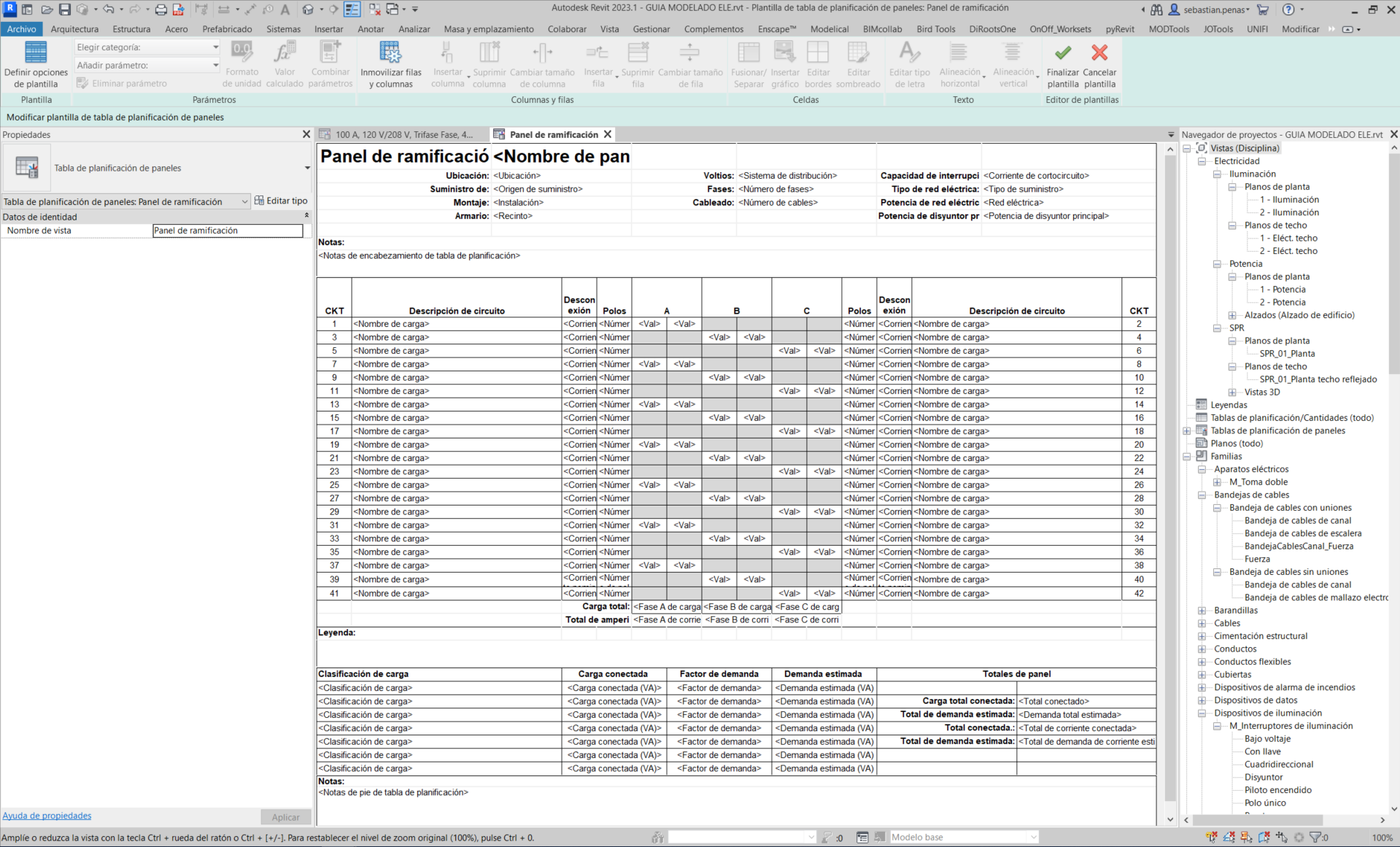Click the Aplicar button
1400x847 pixels.
pyautogui.click(x=285, y=817)
